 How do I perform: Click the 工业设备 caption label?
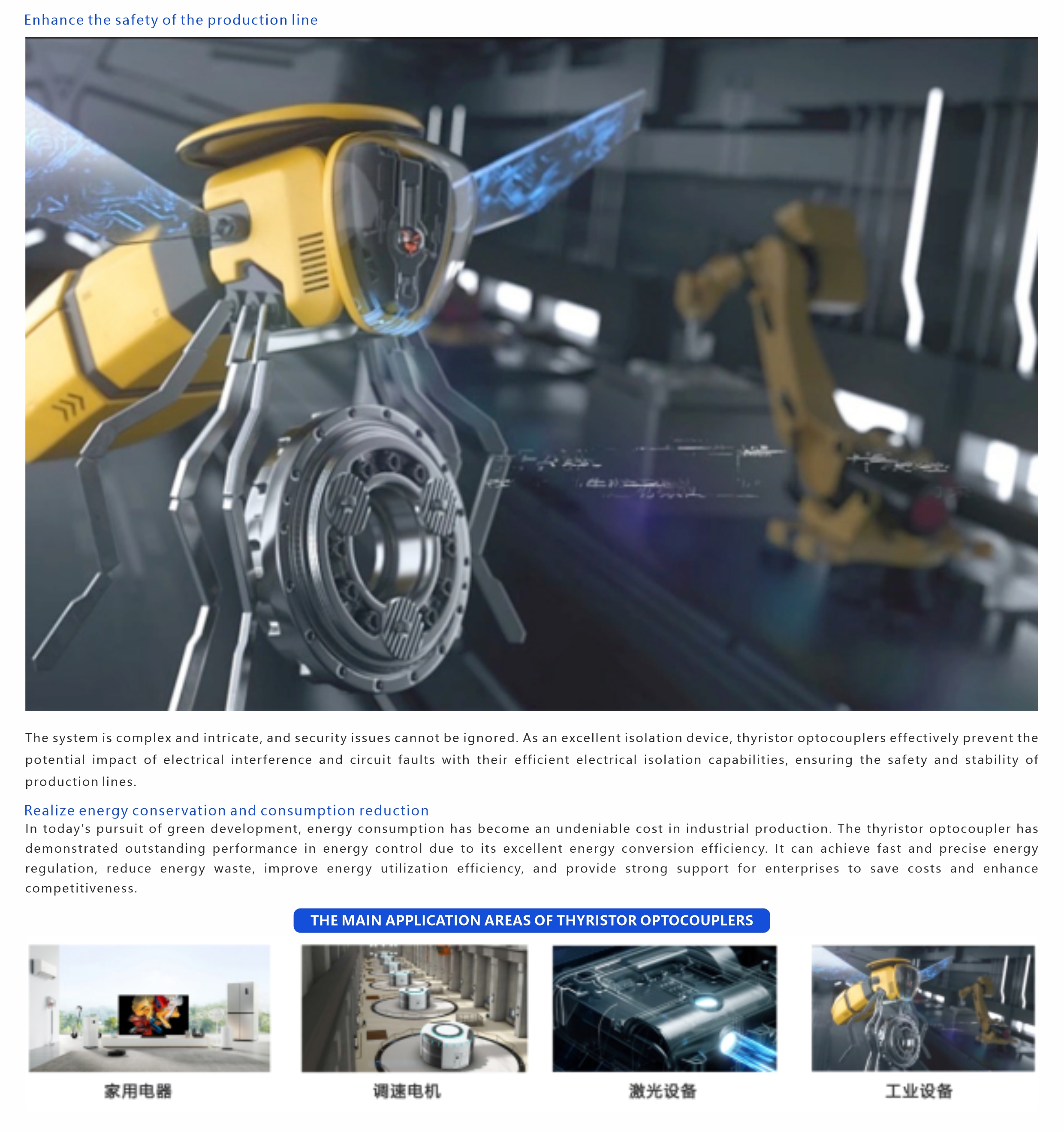(x=918, y=1091)
